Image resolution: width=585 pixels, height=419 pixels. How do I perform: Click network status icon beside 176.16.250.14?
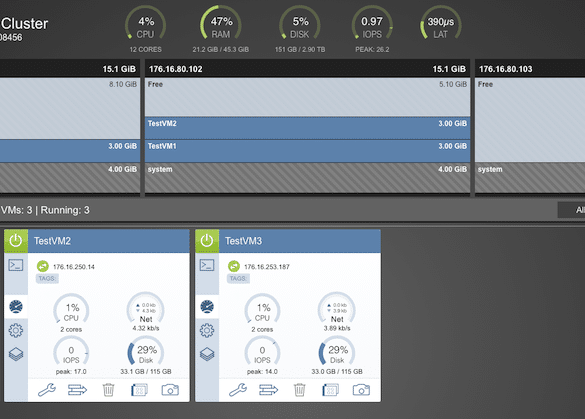pos(43,266)
